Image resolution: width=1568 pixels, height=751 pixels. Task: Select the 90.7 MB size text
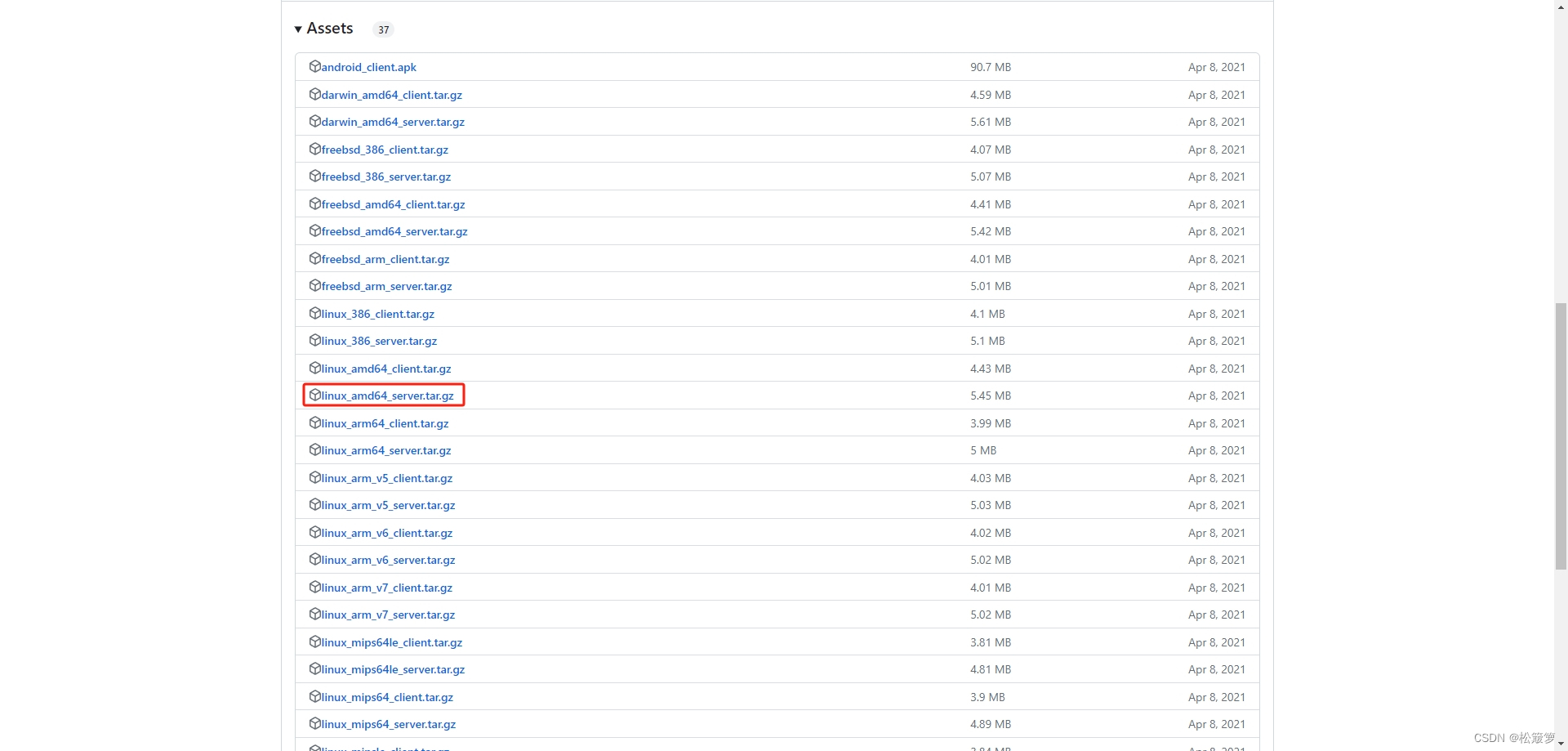991,67
